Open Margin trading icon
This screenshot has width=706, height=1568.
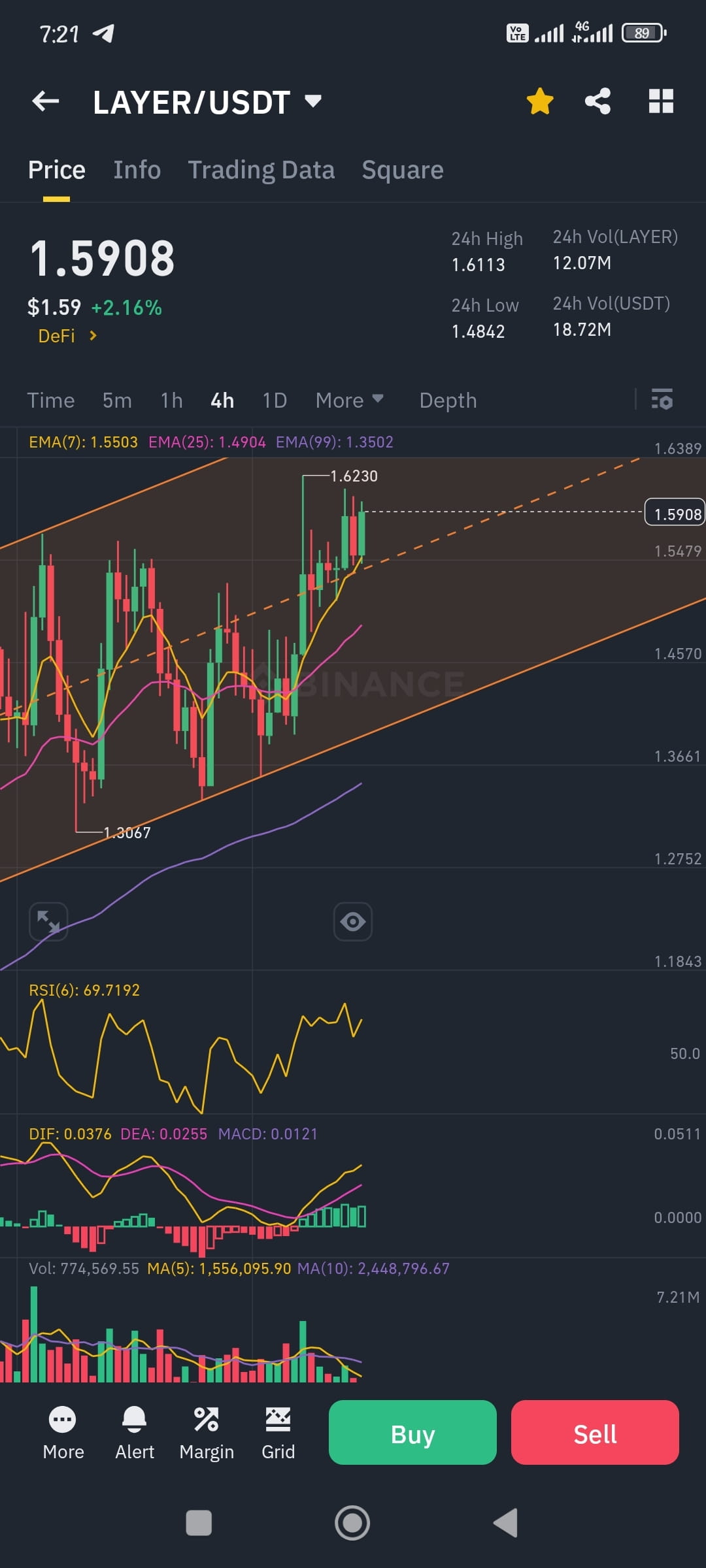point(207,1419)
